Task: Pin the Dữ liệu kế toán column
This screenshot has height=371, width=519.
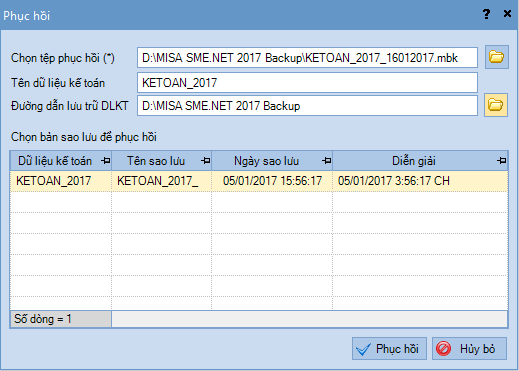Action: pos(106,161)
